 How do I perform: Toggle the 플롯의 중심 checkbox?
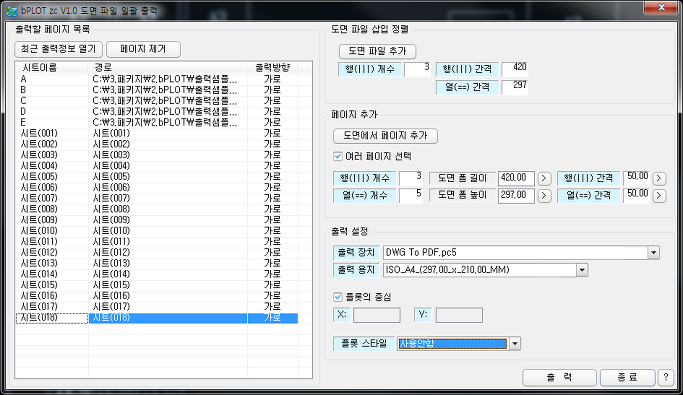pyautogui.click(x=338, y=297)
